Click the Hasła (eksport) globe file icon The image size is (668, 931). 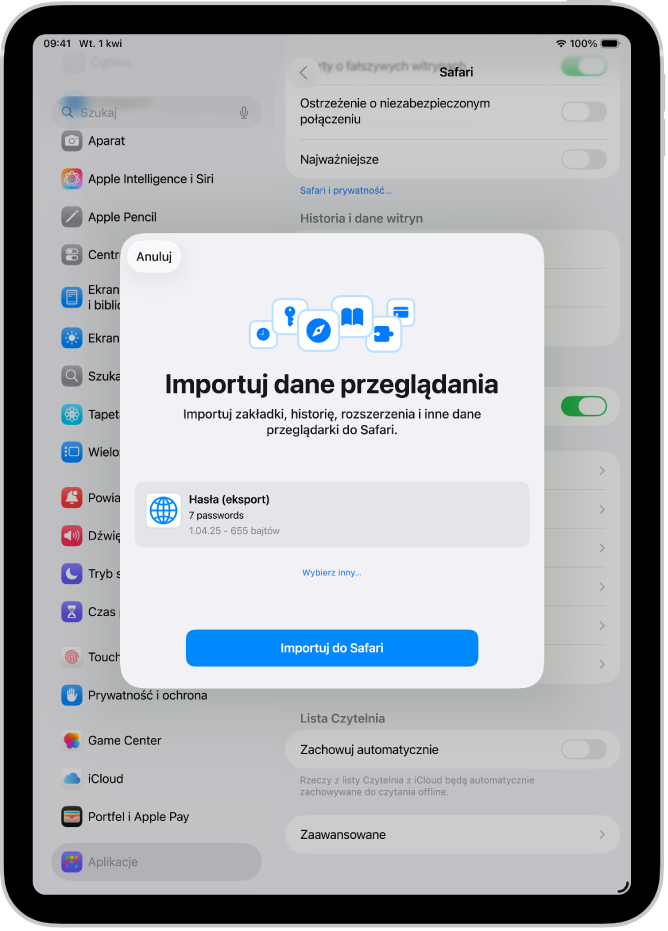(163, 510)
